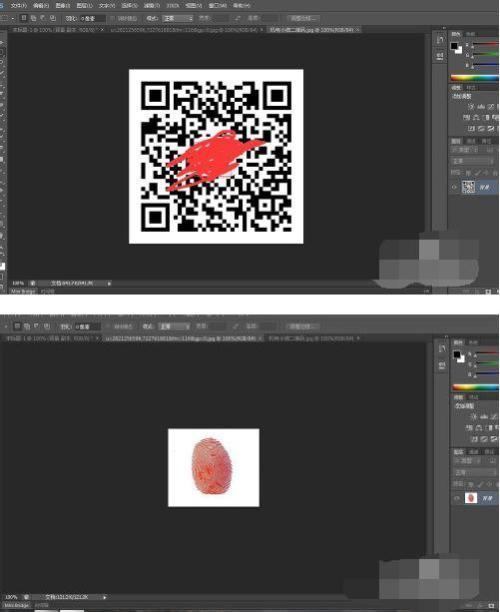The width and height of the screenshot is (500, 612).
Task: Open the 样式 dropdown in bottom options bar
Action: coord(174,326)
